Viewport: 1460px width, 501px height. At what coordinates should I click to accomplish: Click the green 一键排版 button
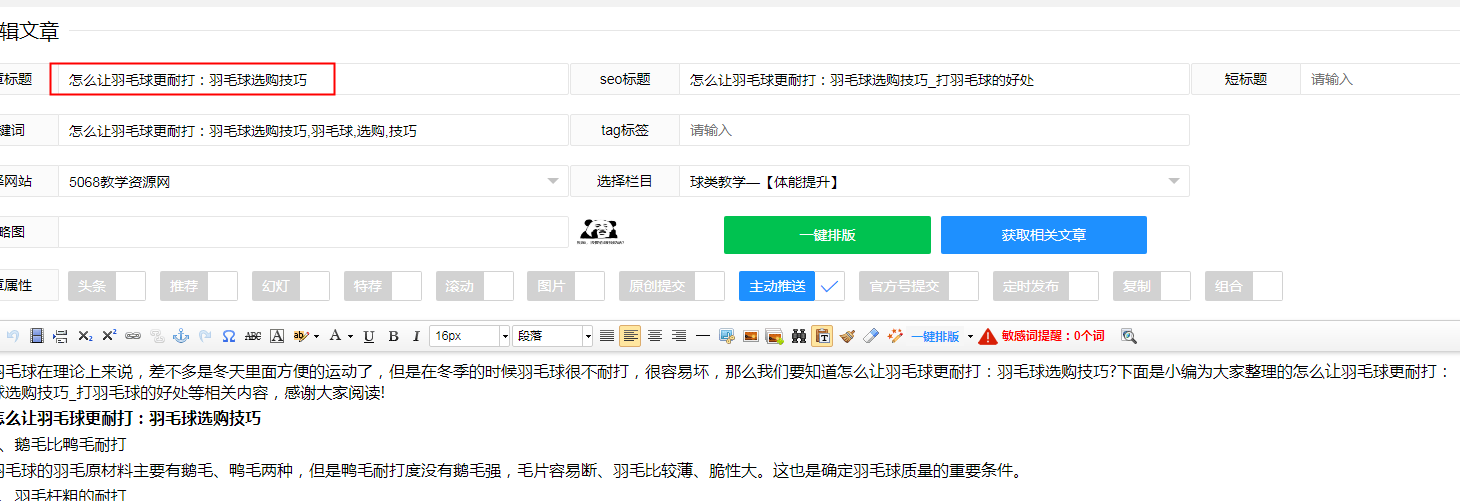827,235
